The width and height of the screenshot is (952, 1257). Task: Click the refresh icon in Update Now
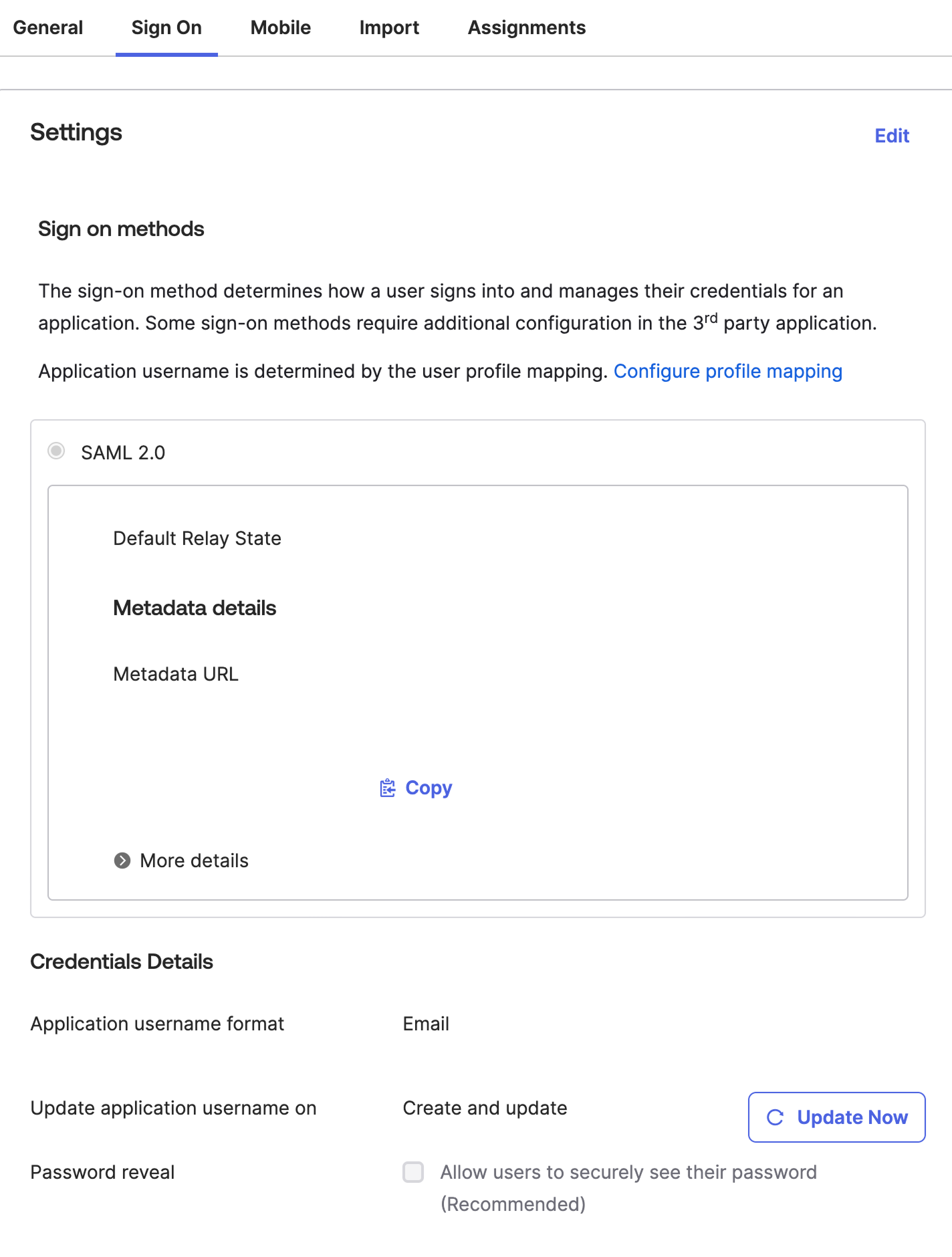775,1117
